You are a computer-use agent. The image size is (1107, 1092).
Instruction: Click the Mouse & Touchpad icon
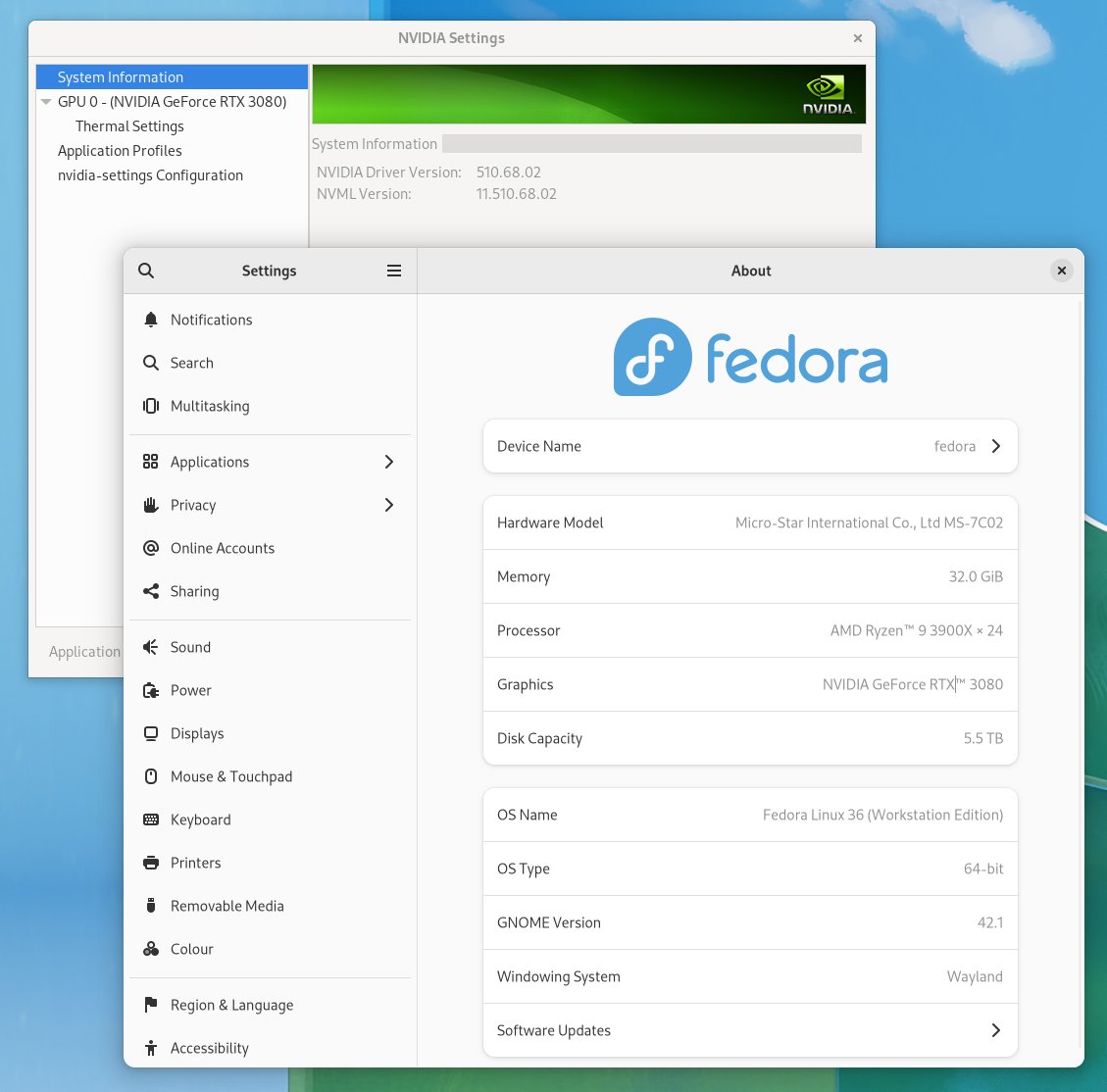150,776
